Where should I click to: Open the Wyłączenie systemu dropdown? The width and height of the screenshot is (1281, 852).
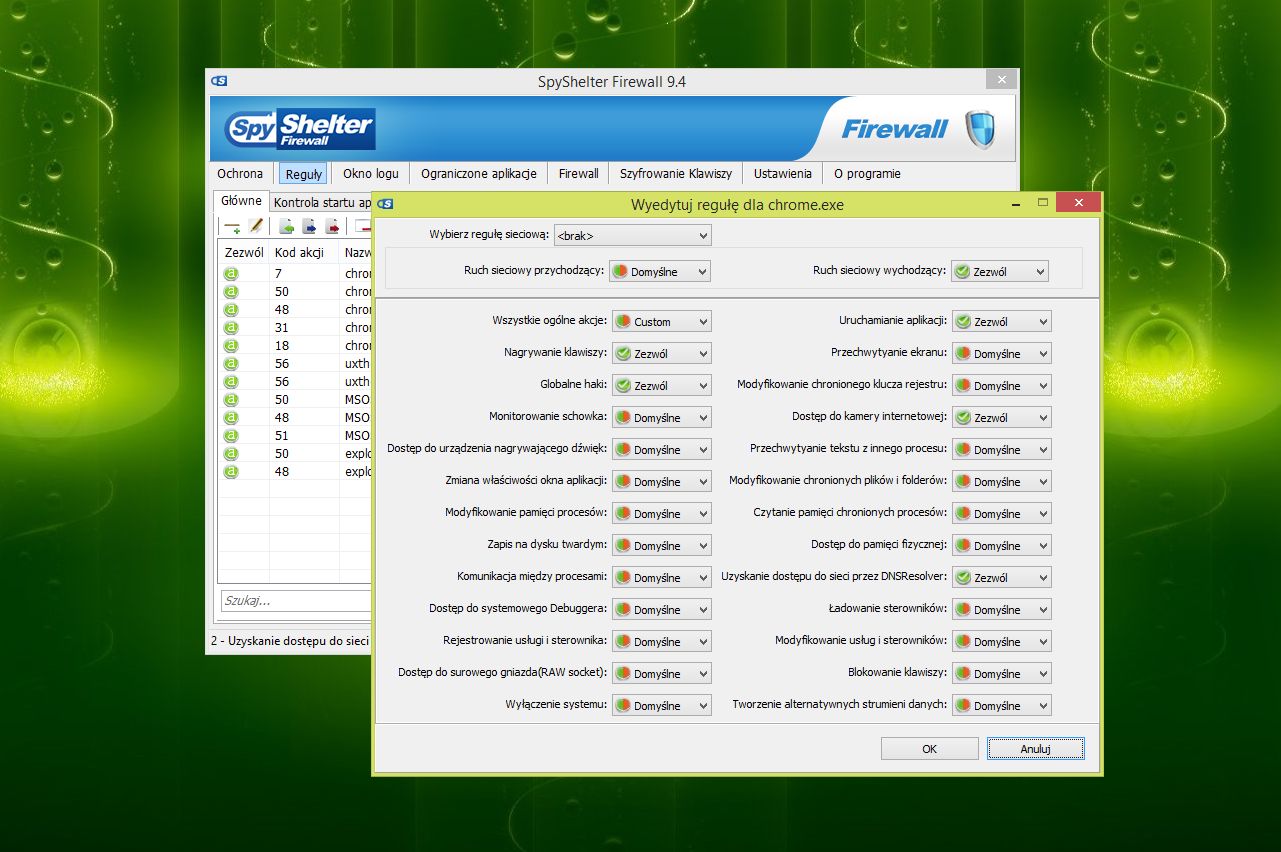tap(661, 706)
